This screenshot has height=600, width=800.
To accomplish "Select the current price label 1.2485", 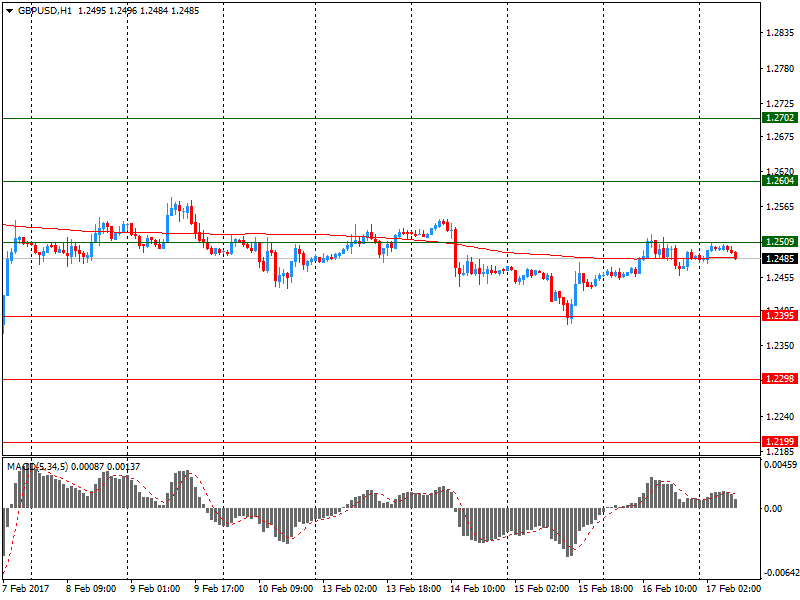I will [780, 259].
